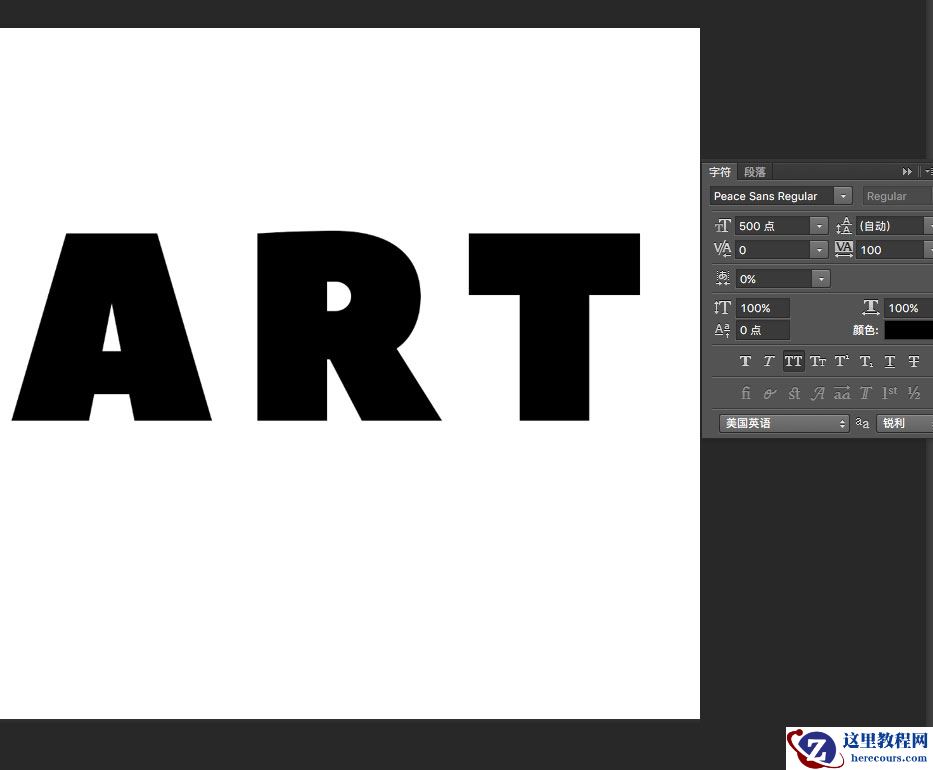Click the letter T on canvas
Image resolution: width=933 pixels, height=770 pixels.
pyautogui.click(x=555, y=327)
